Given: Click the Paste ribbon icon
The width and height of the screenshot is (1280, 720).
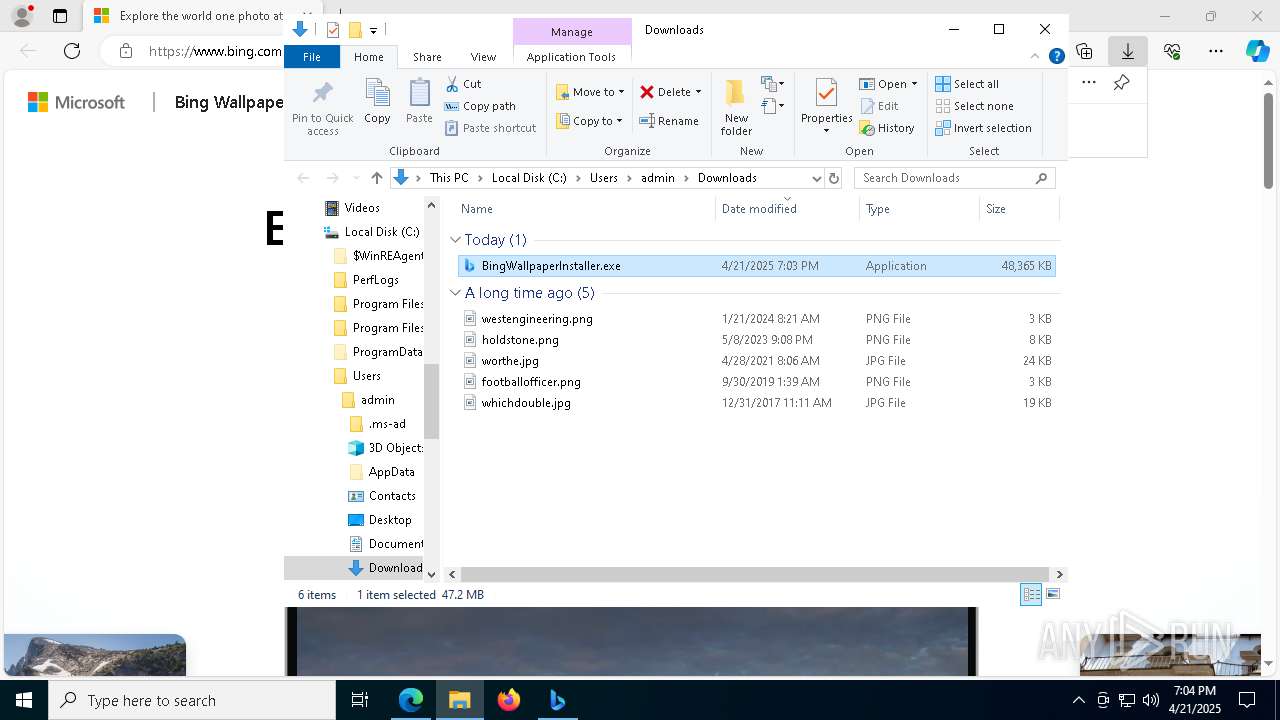Looking at the screenshot, I should 419,102.
